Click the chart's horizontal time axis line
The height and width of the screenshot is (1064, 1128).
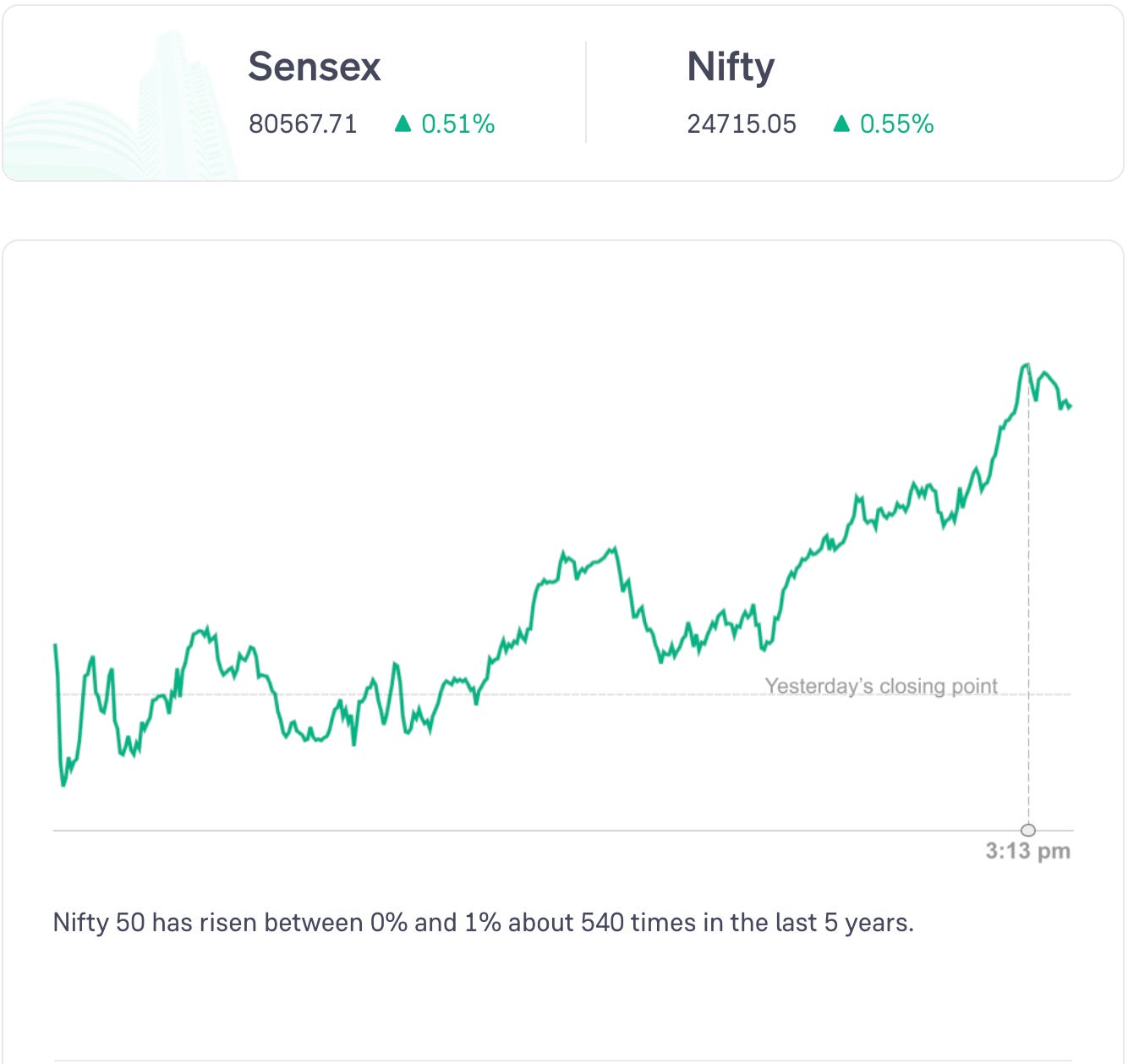tap(507, 831)
